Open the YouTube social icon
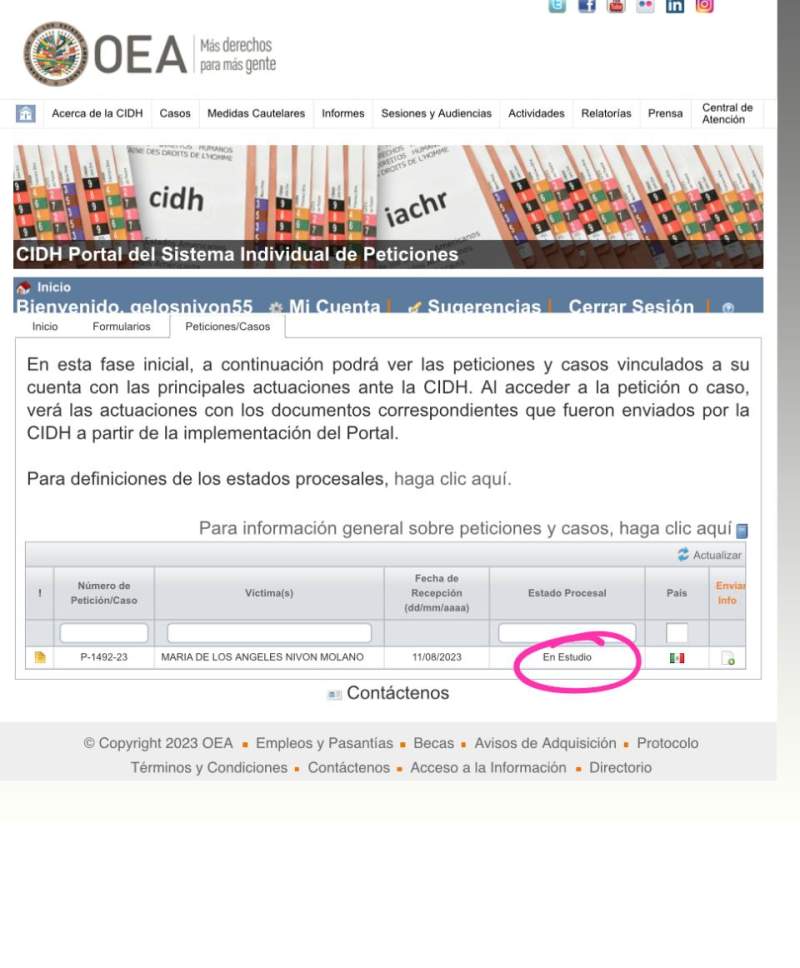Image resolution: width=800 pixels, height=968 pixels. pyautogui.click(x=616, y=6)
